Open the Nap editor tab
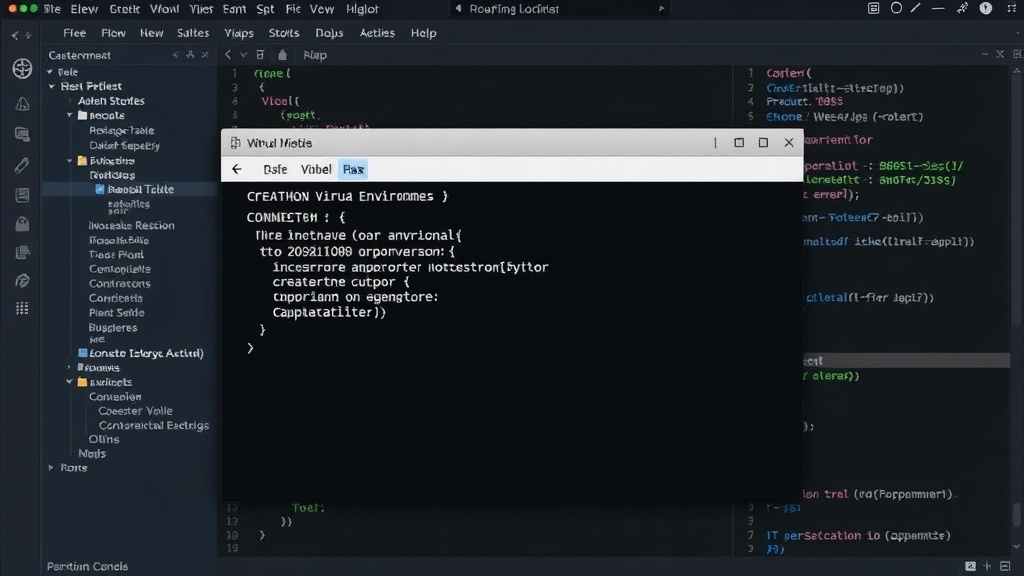The image size is (1024, 576). click(x=315, y=55)
